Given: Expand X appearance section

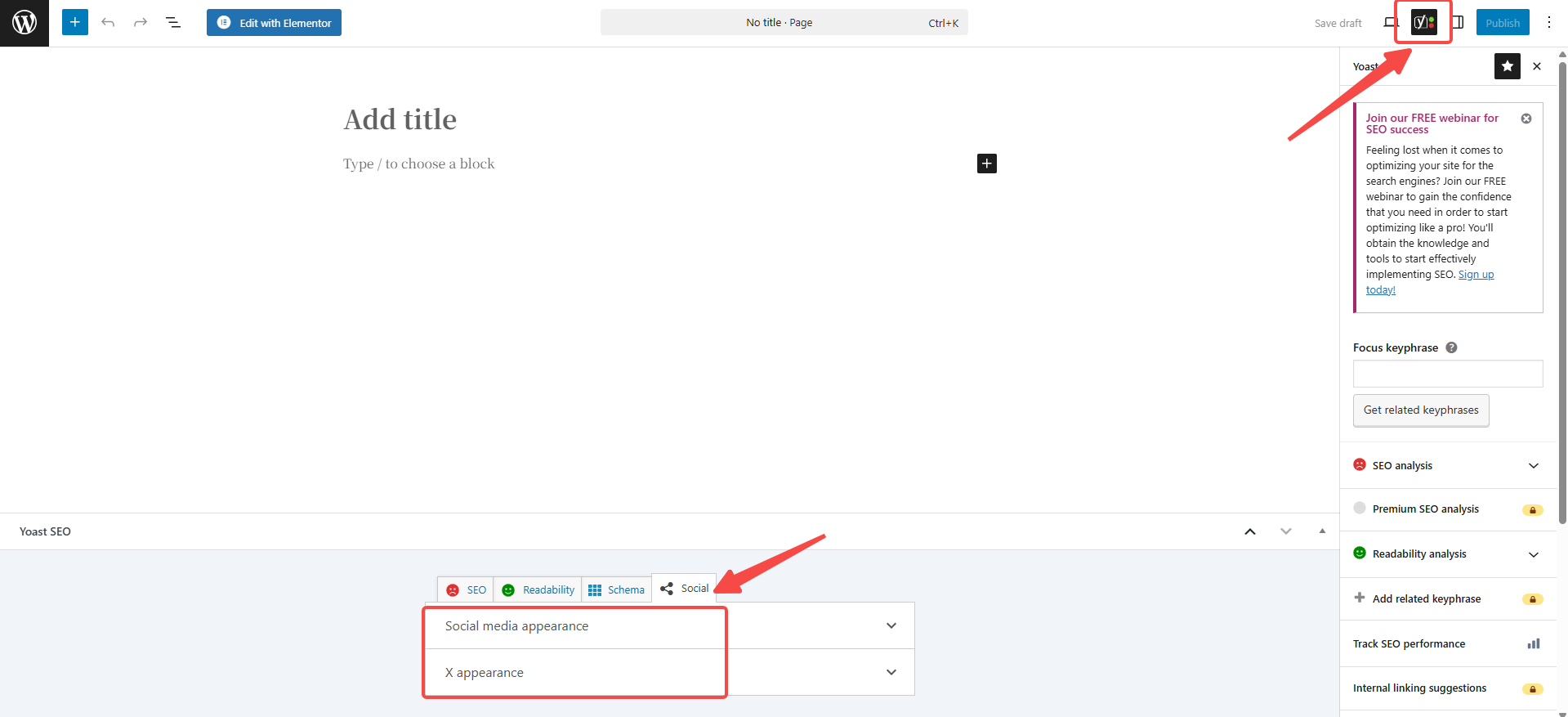Looking at the screenshot, I should pos(670,673).
